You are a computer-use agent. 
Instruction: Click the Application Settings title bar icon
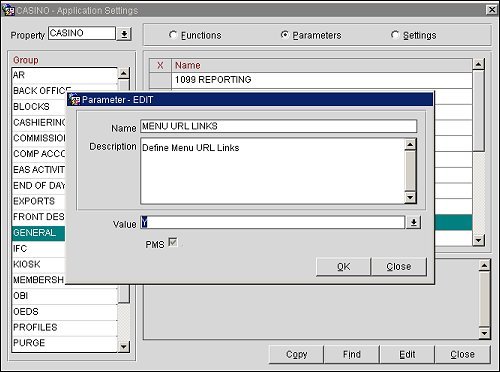8,10
